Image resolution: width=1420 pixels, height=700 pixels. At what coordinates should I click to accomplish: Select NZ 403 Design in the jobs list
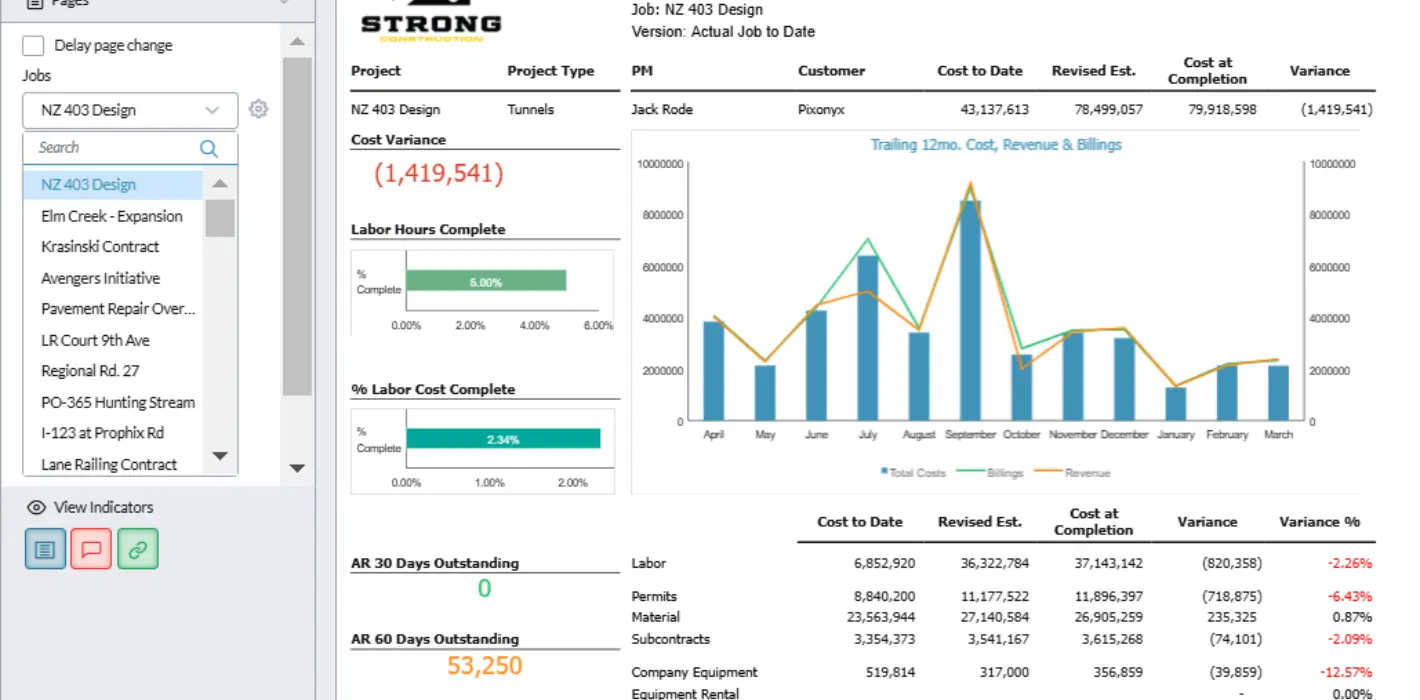pos(113,185)
